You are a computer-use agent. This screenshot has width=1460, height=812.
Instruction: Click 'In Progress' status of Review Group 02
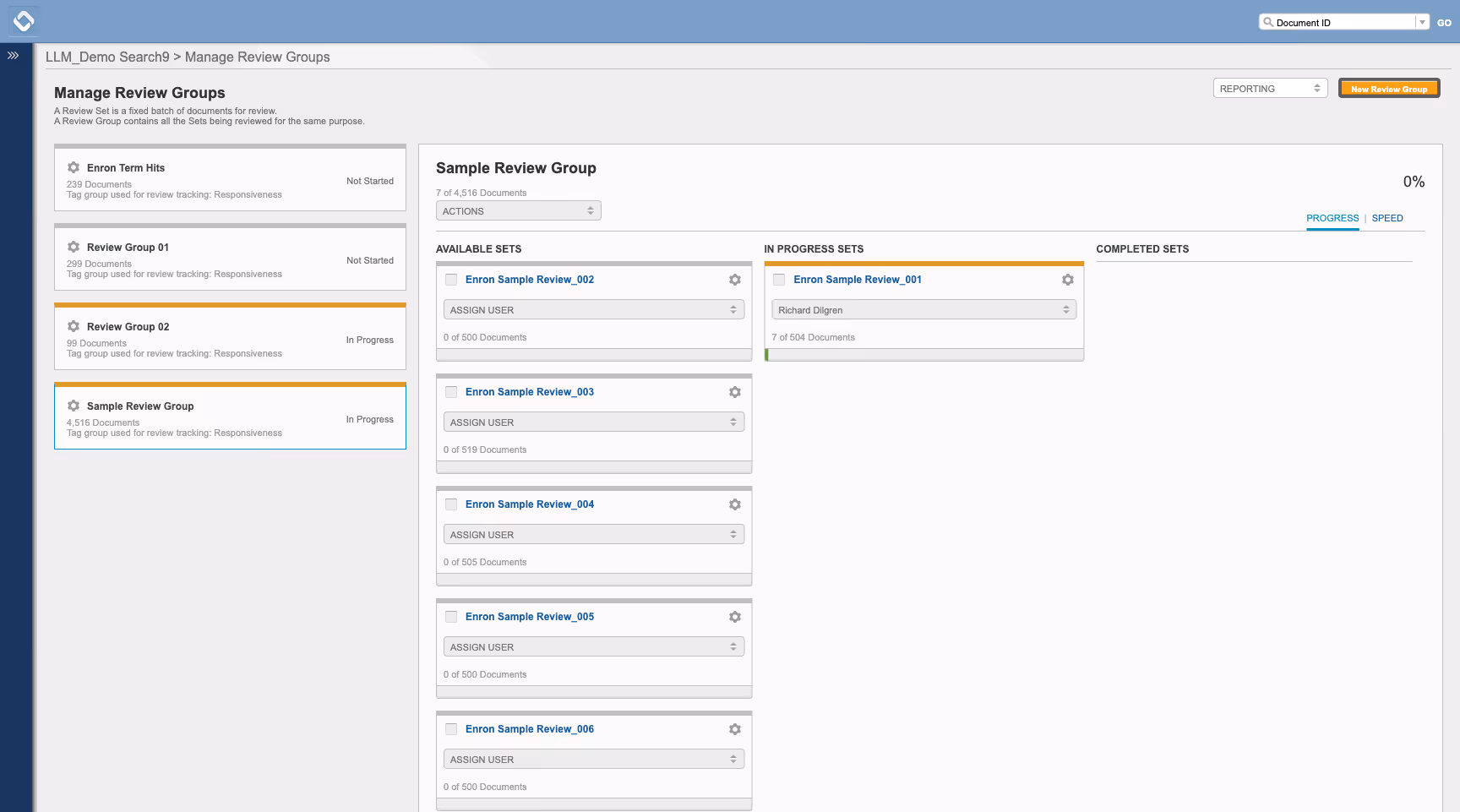coord(370,340)
